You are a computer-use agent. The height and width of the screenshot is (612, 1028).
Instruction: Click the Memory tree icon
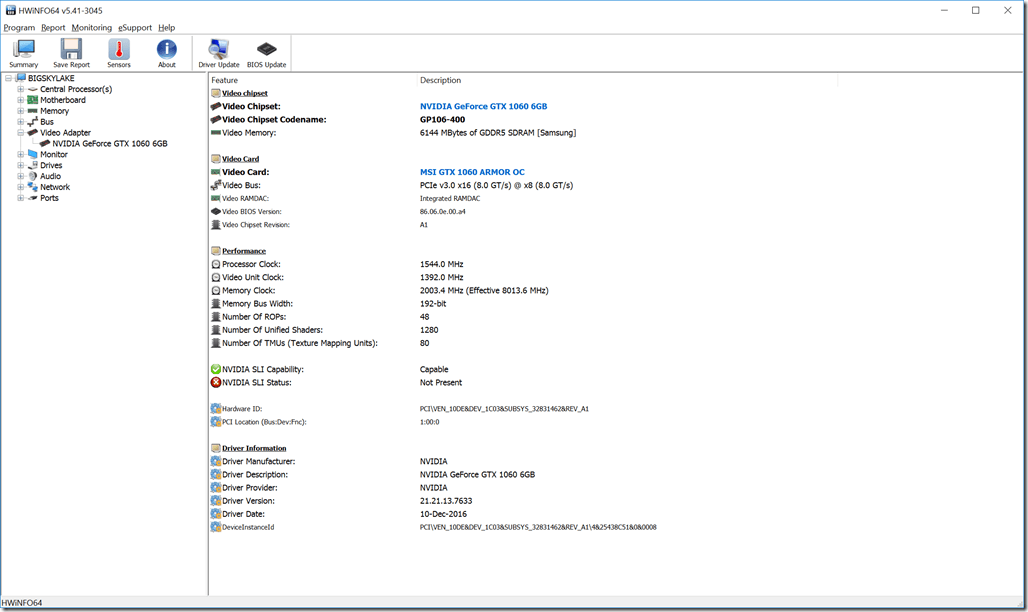(33, 111)
